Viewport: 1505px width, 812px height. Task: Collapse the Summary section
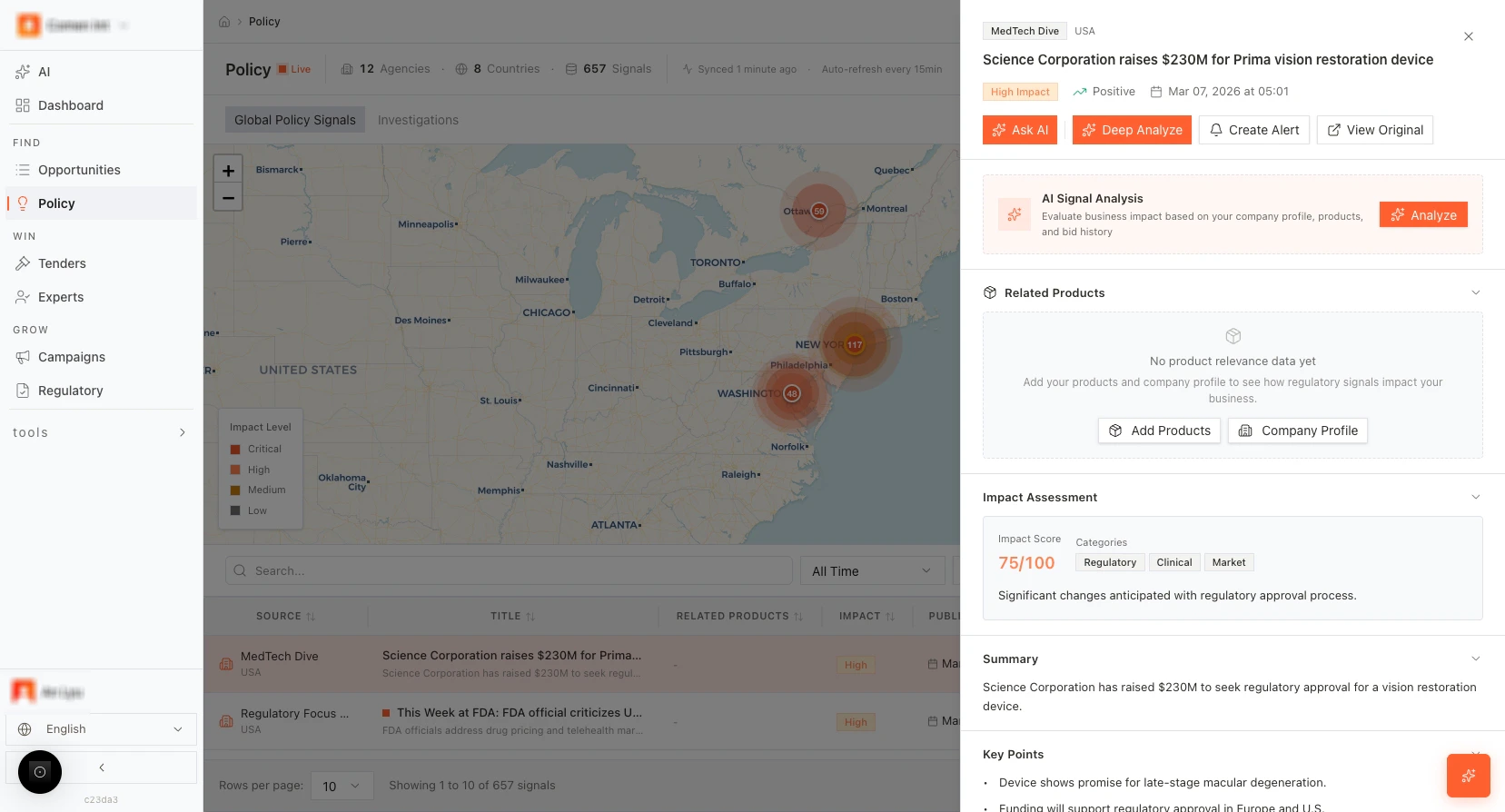click(1475, 659)
